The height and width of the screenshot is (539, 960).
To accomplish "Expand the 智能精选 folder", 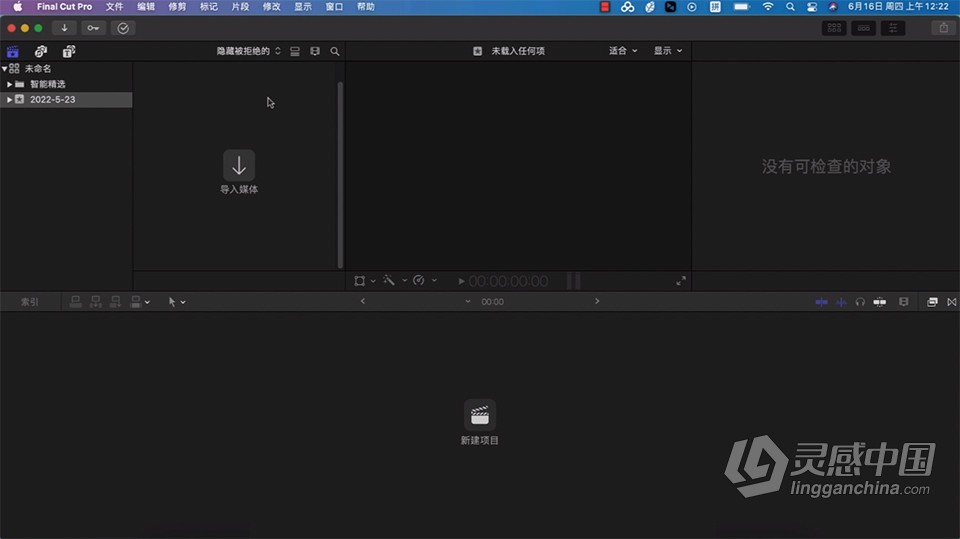I will [x=9, y=84].
